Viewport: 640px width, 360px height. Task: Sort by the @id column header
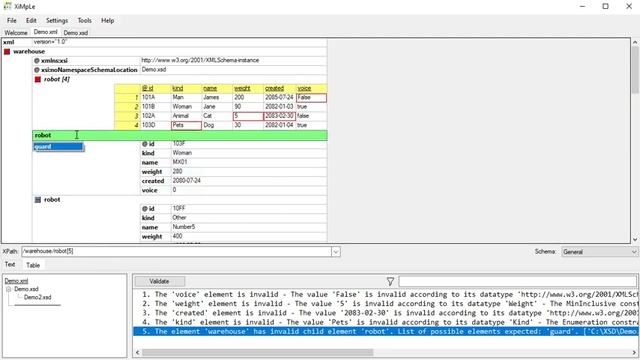click(x=156, y=88)
